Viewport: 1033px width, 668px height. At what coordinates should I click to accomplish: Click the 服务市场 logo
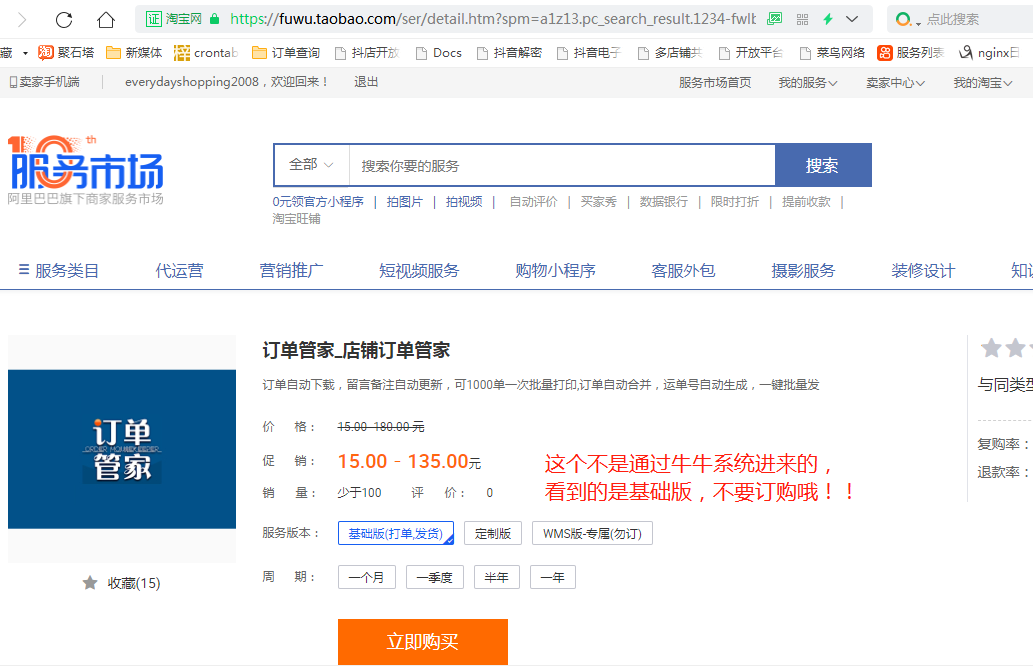pos(86,169)
